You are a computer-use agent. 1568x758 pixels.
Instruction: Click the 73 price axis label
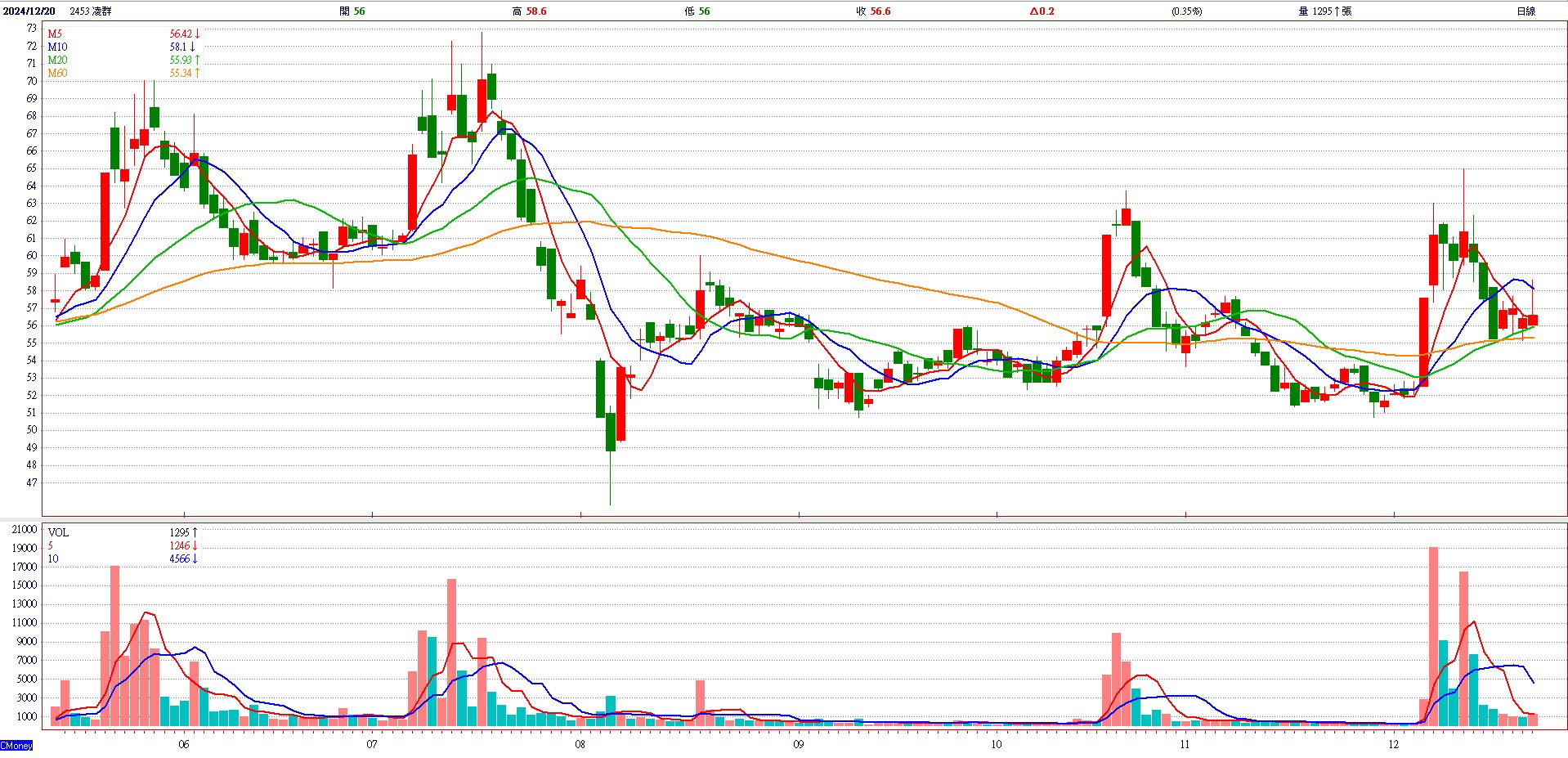point(31,28)
